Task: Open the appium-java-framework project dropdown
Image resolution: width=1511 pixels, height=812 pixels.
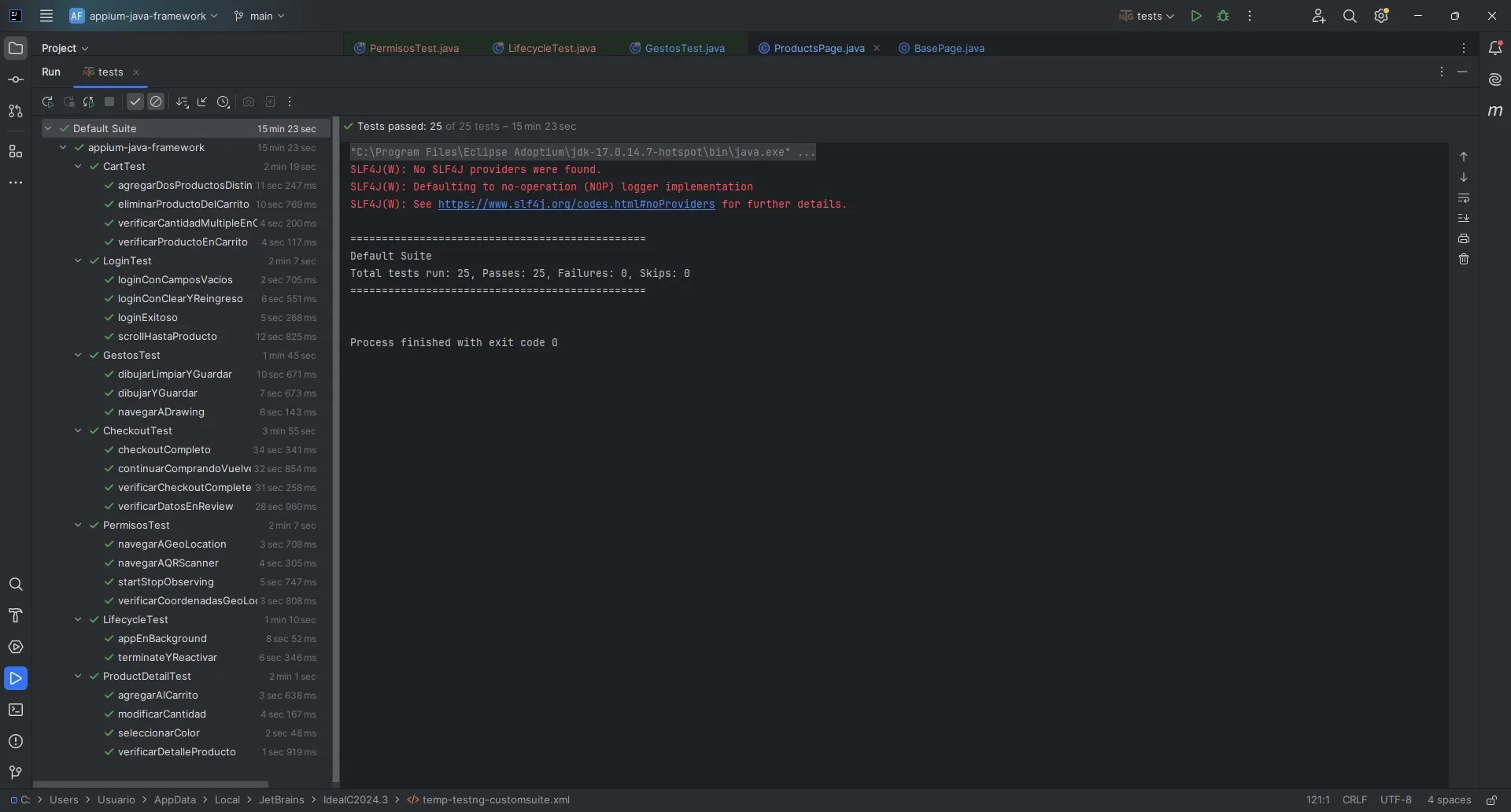Action: point(143,16)
